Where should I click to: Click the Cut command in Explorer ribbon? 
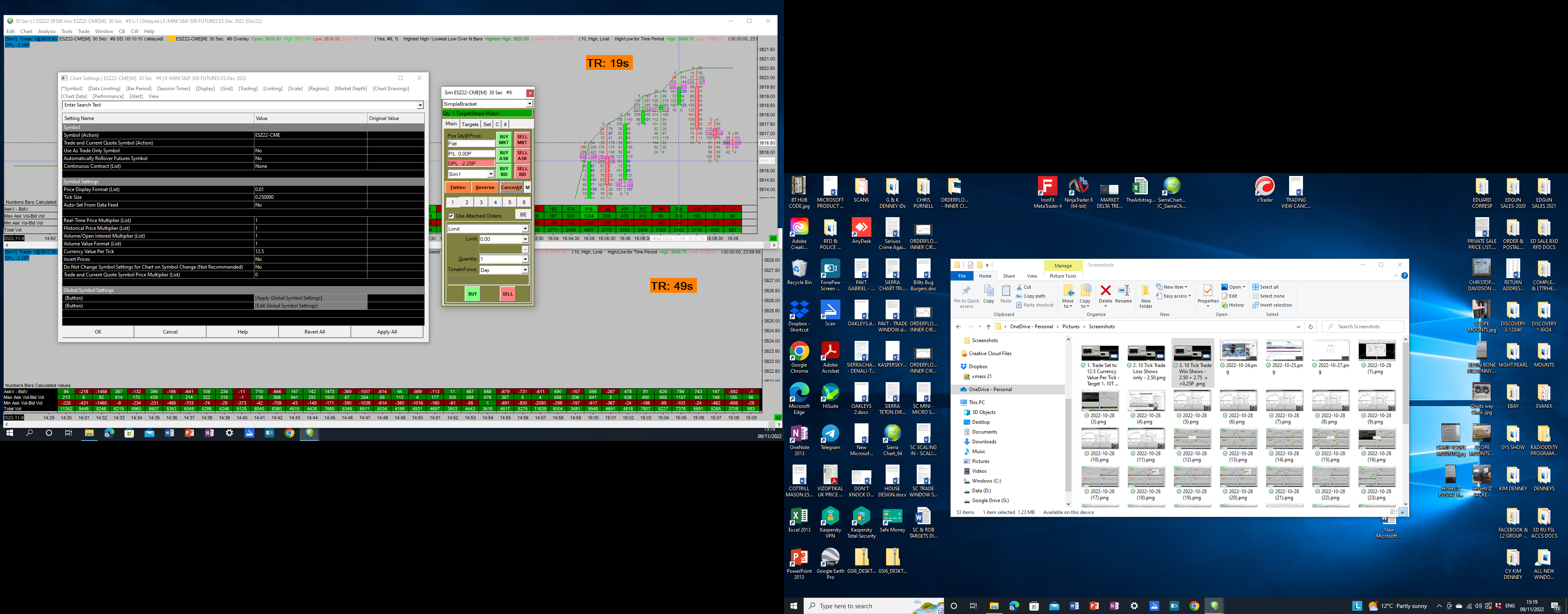click(x=1024, y=287)
